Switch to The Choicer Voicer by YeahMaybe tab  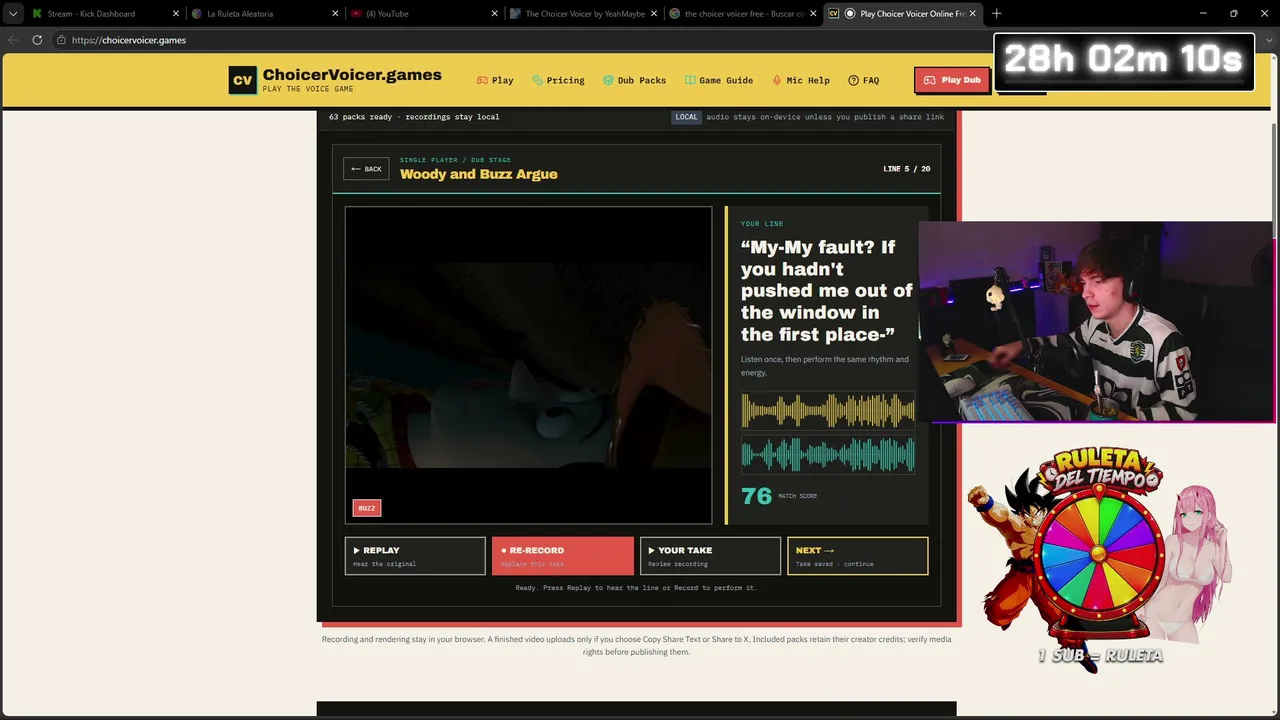tap(585, 14)
